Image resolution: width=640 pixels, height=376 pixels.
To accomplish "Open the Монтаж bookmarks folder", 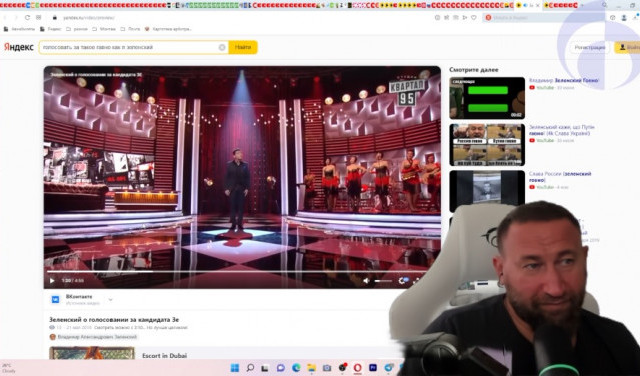I will 104,29.
